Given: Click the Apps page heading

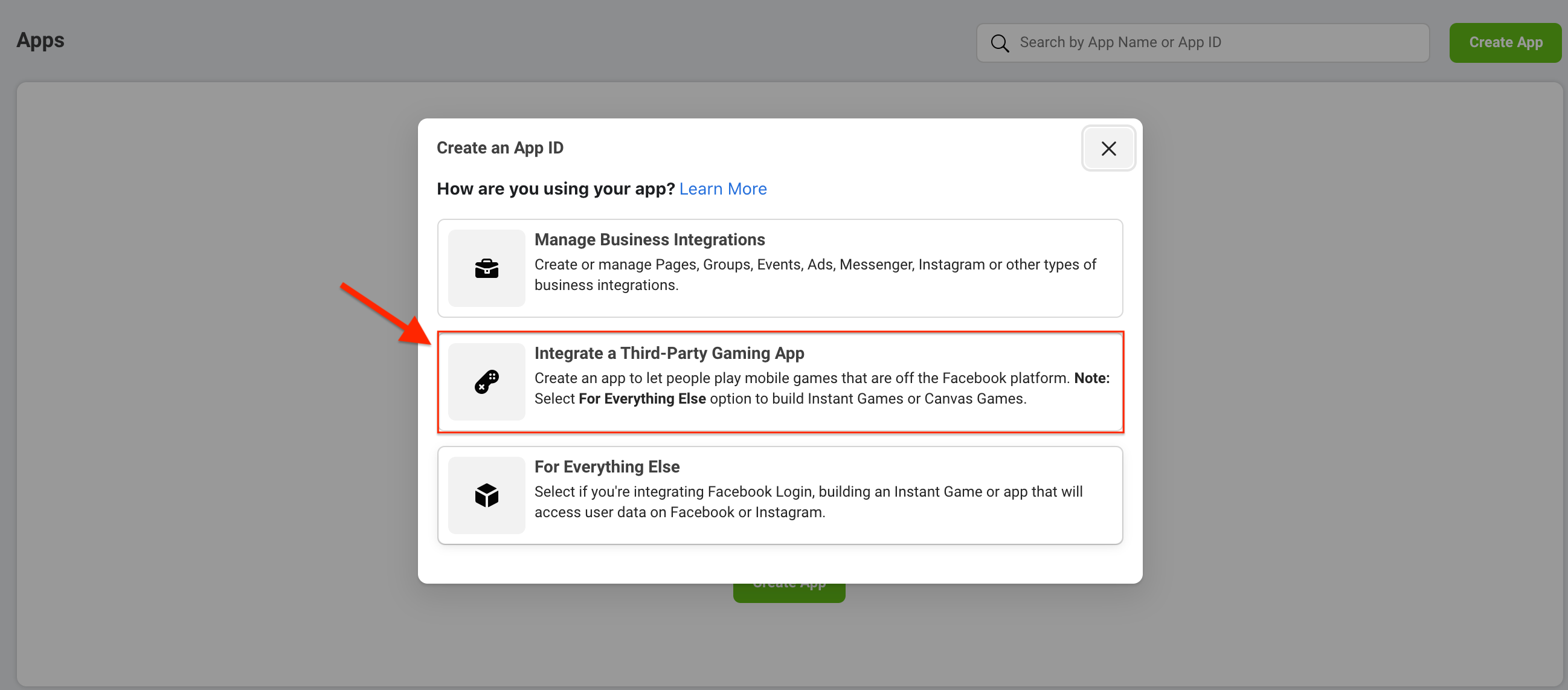Looking at the screenshot, I should click(x=40, y=40).
